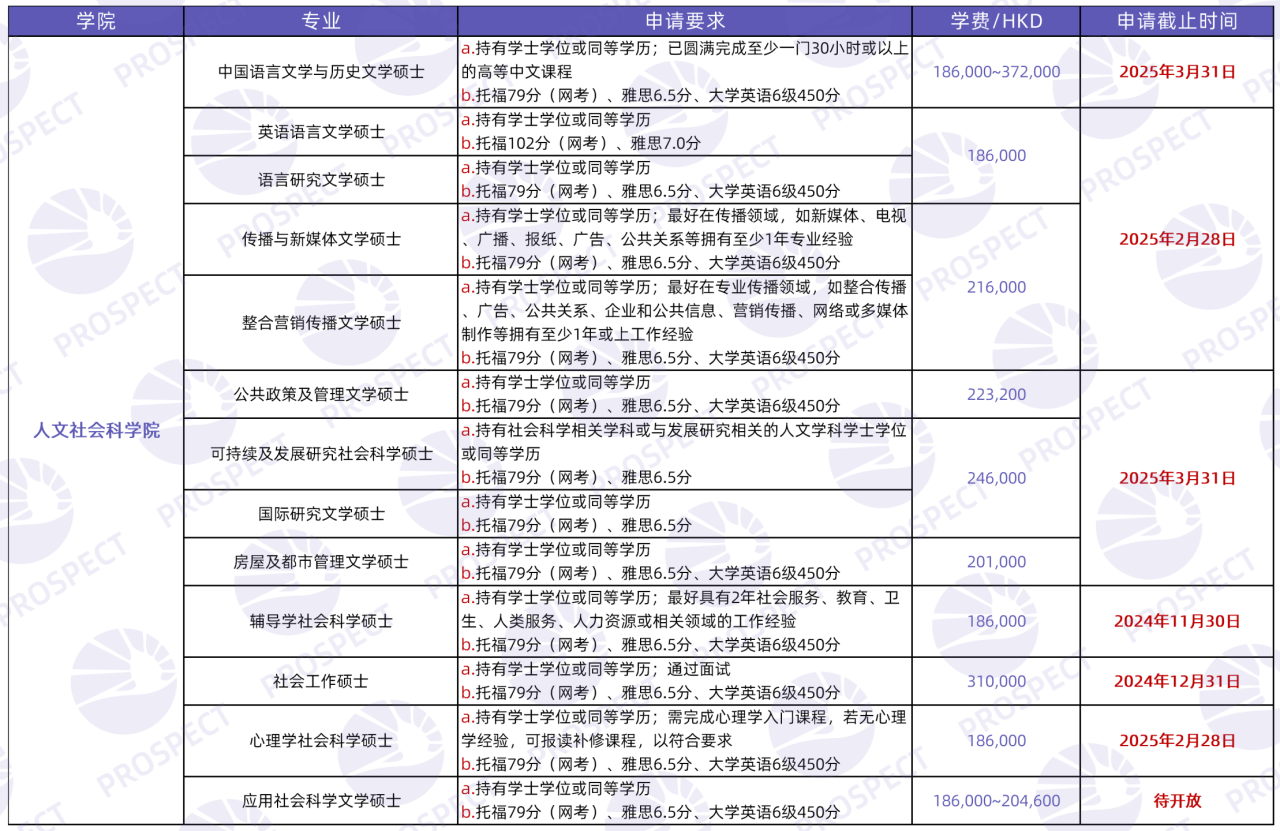The image size is (1280, 831).
Task: Select the 公共政策及管理文学硕士 program cell
Action: [321, 394]
